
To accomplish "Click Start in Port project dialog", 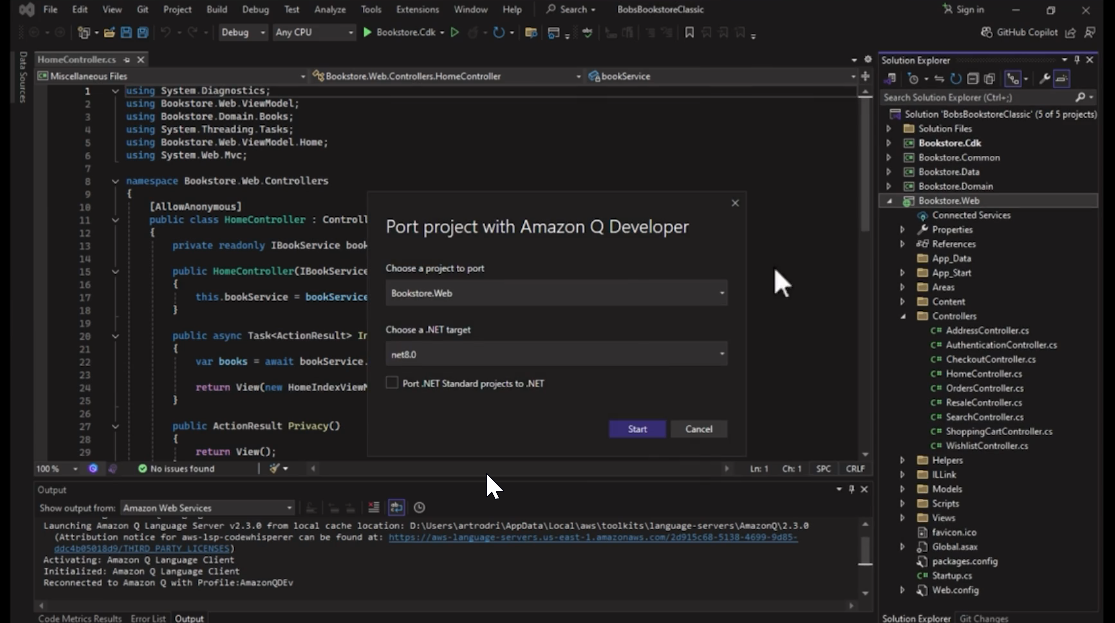I will coord(637,429).
